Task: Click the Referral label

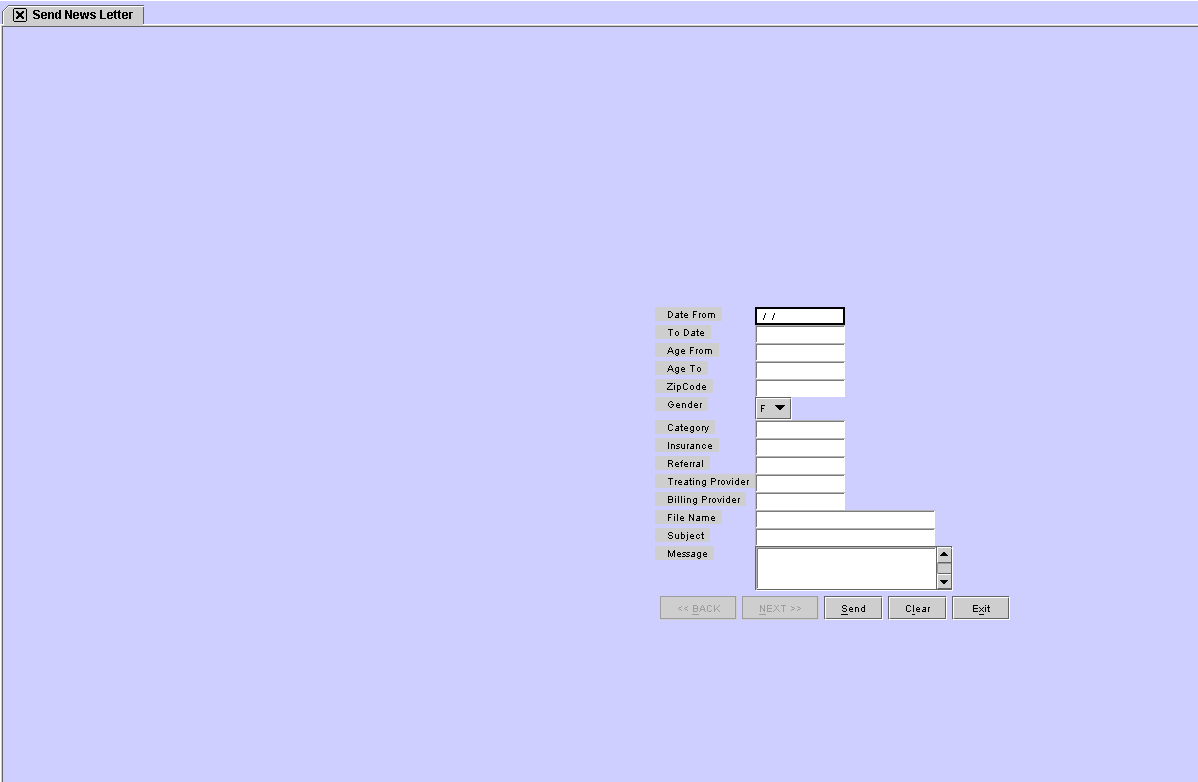Action: (x=683, y=464)
